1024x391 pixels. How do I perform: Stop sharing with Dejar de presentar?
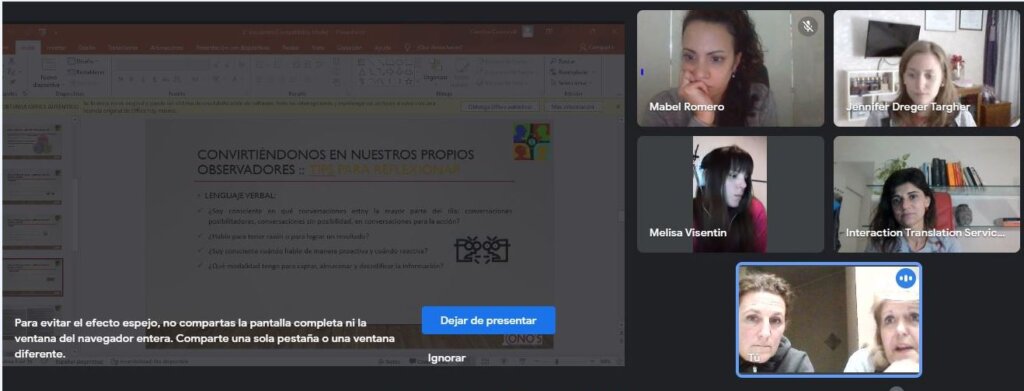(488, 321)
